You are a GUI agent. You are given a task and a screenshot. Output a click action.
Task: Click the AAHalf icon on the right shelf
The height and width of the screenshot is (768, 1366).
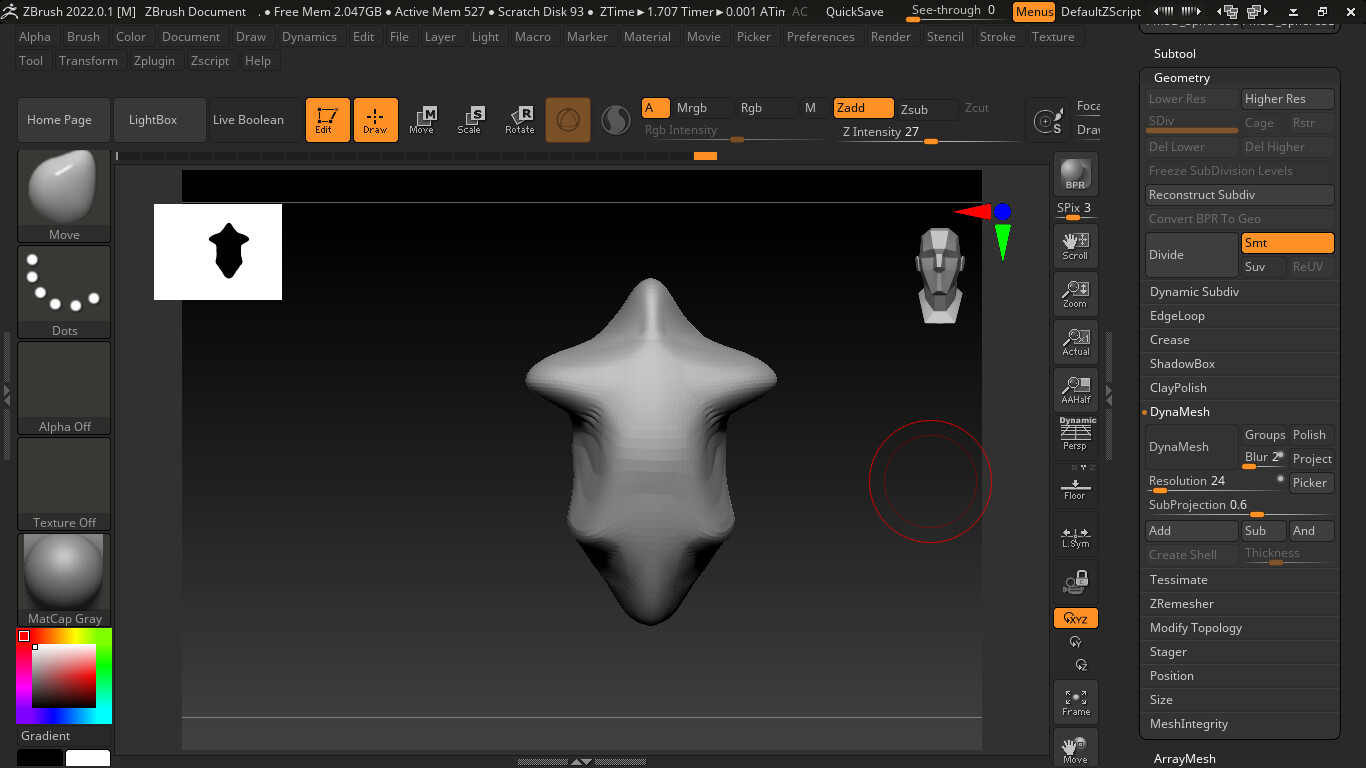[1075, 389]
